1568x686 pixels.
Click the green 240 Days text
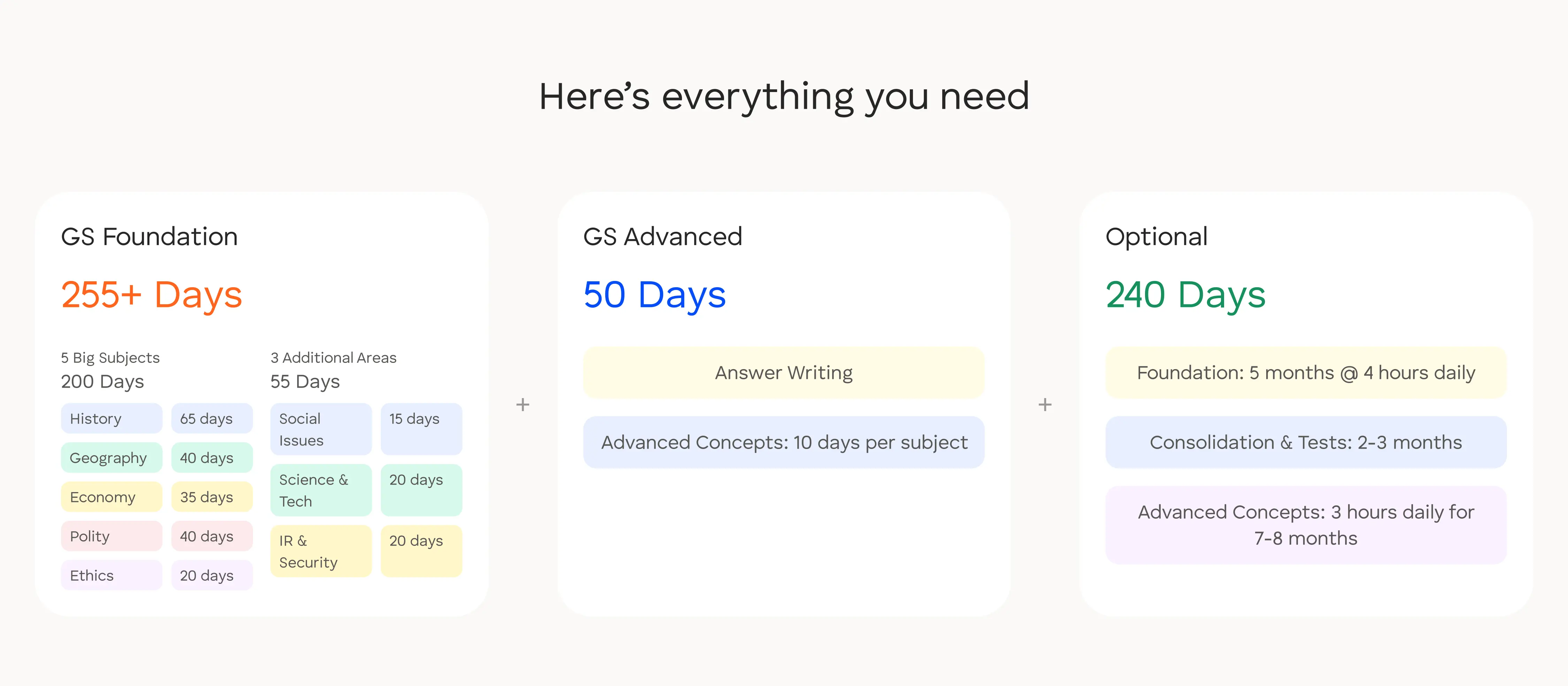1185,295
